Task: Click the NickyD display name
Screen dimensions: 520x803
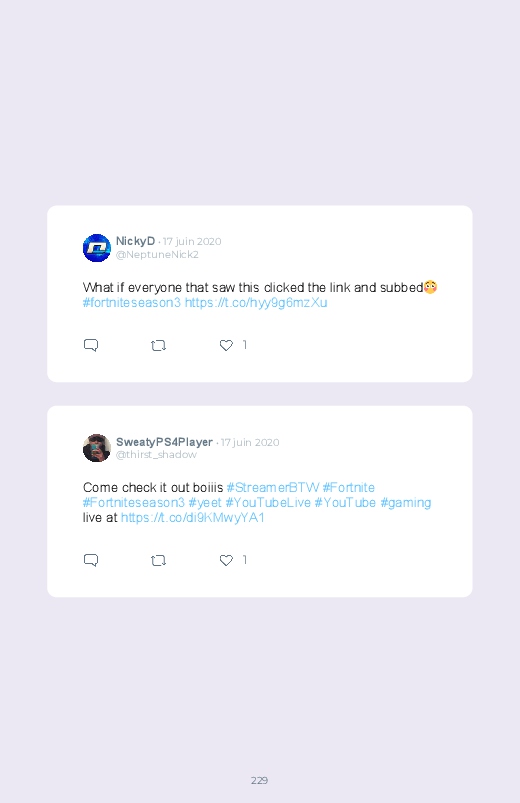Action: 135,241
